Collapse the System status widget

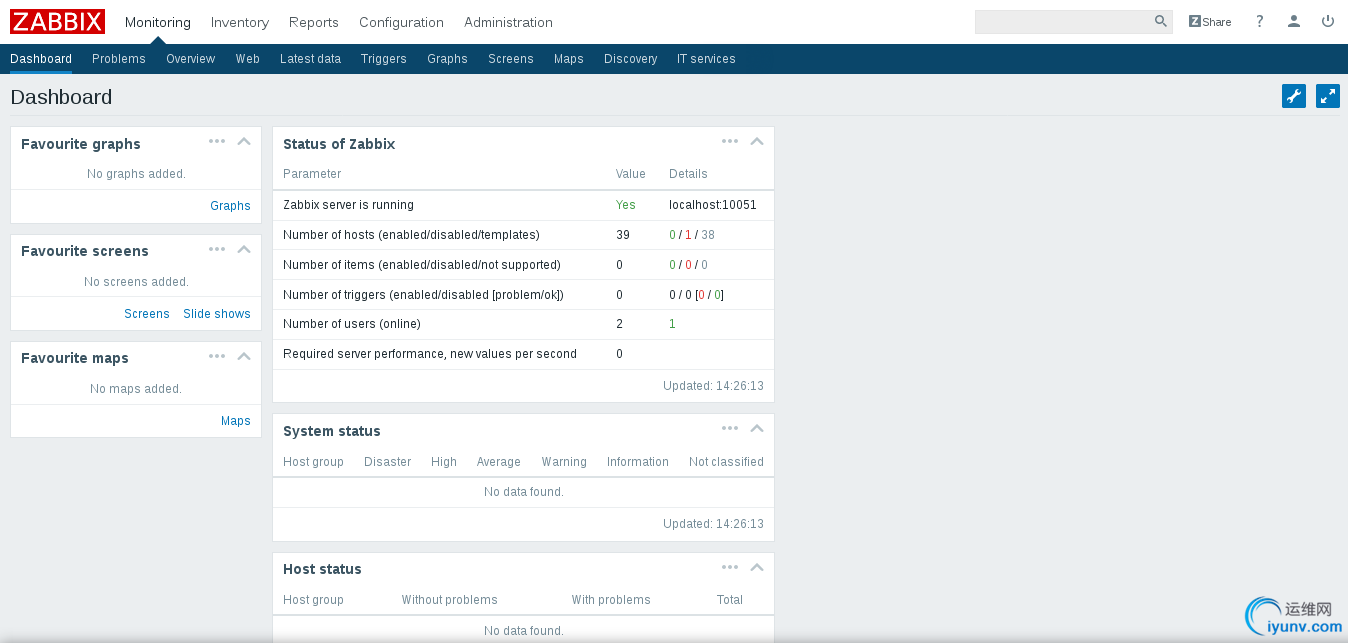point(757,428)
